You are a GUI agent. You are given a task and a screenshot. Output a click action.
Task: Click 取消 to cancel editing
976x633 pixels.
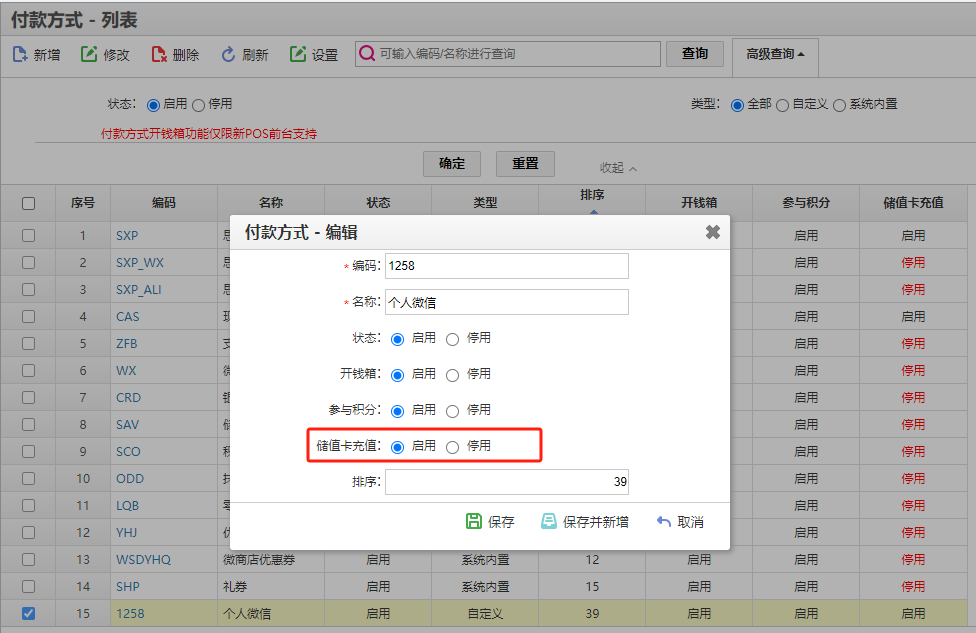(x=680, y=522)
